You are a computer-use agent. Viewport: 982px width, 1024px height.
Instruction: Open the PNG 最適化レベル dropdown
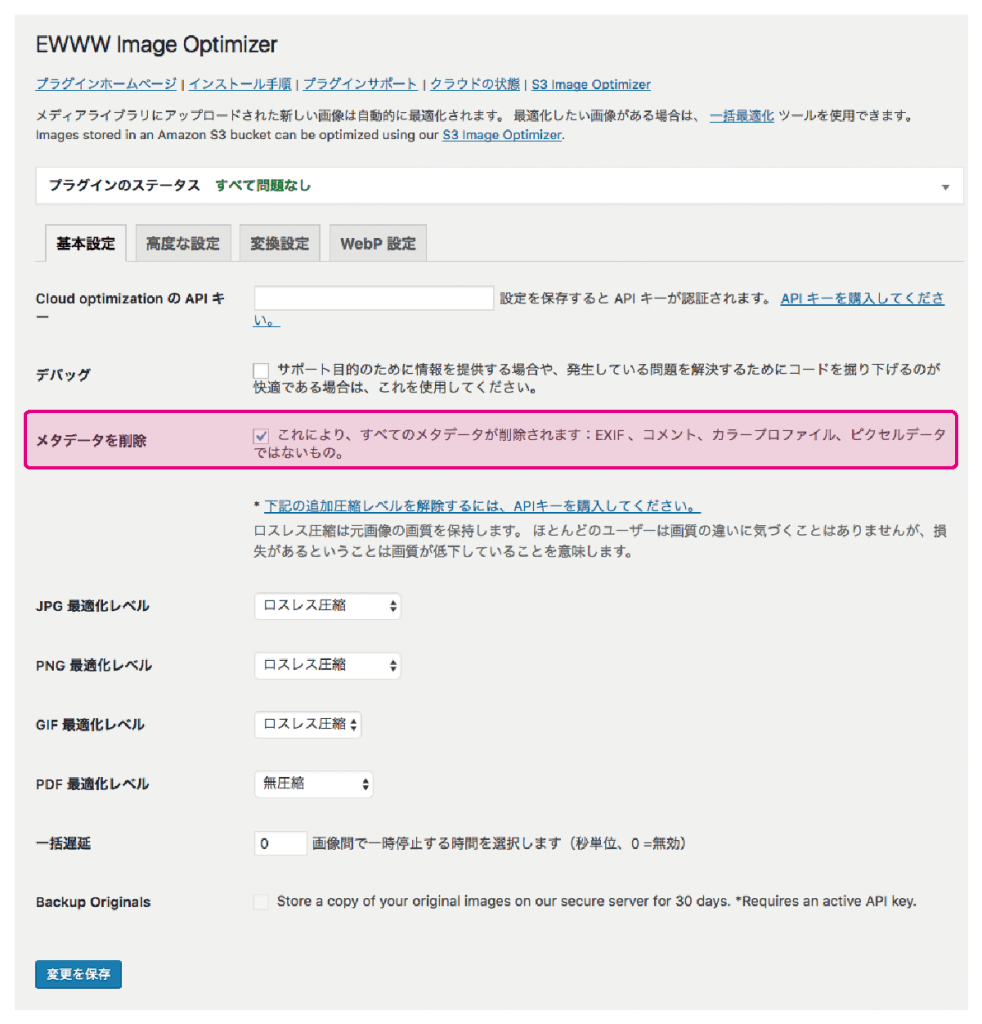click(x=327, y=665)
